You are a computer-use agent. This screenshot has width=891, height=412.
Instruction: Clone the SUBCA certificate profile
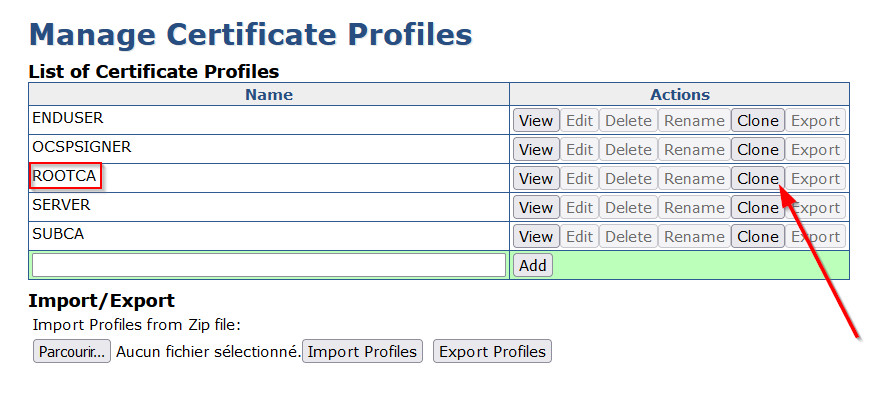tap(758, 236)
